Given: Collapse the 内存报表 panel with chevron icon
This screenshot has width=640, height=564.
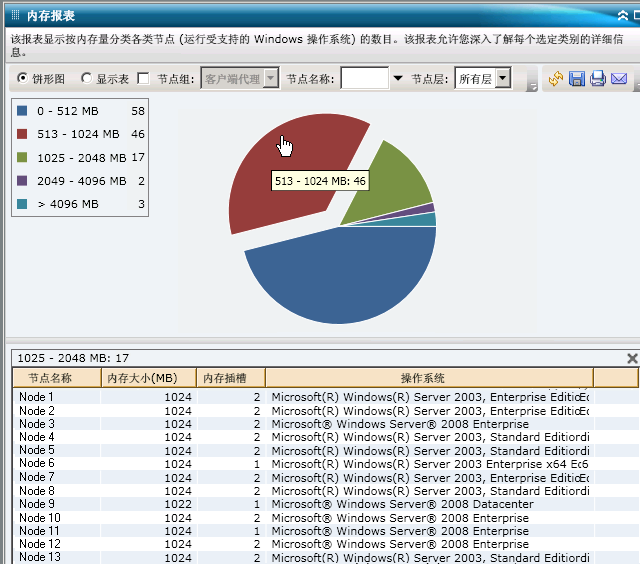Looking at the screenshot, I should tap(622, 16).
